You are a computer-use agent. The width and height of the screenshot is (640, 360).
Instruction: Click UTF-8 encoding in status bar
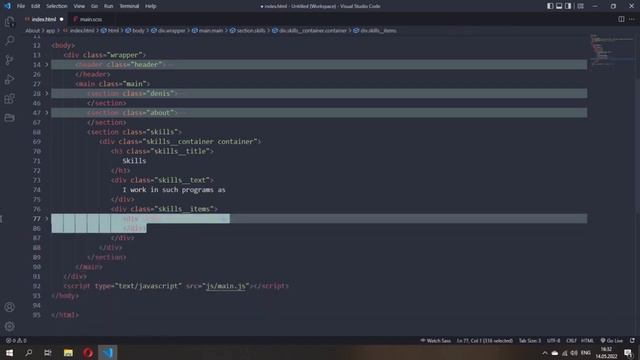(553, 340)
